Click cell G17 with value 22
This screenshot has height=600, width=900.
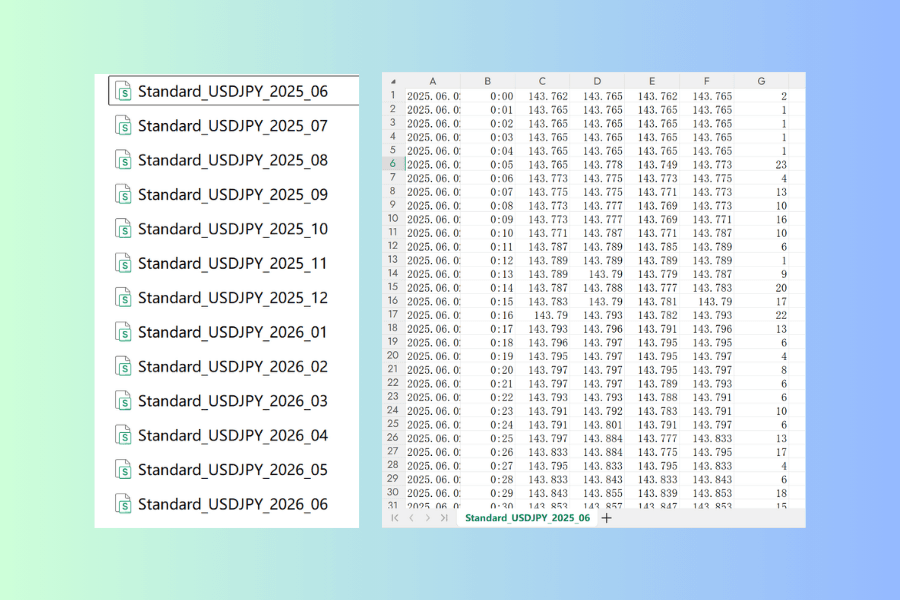point(761,315)
